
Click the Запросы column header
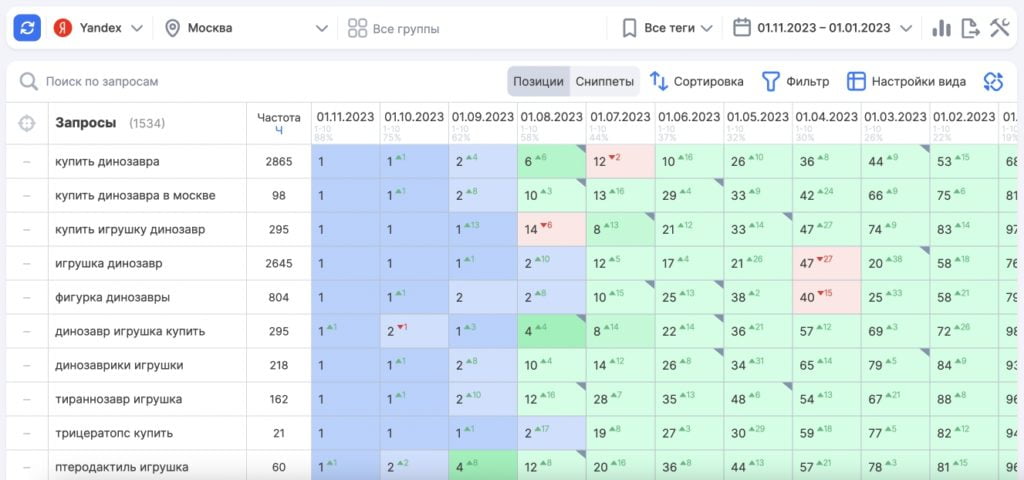click(x=85, y=123)
